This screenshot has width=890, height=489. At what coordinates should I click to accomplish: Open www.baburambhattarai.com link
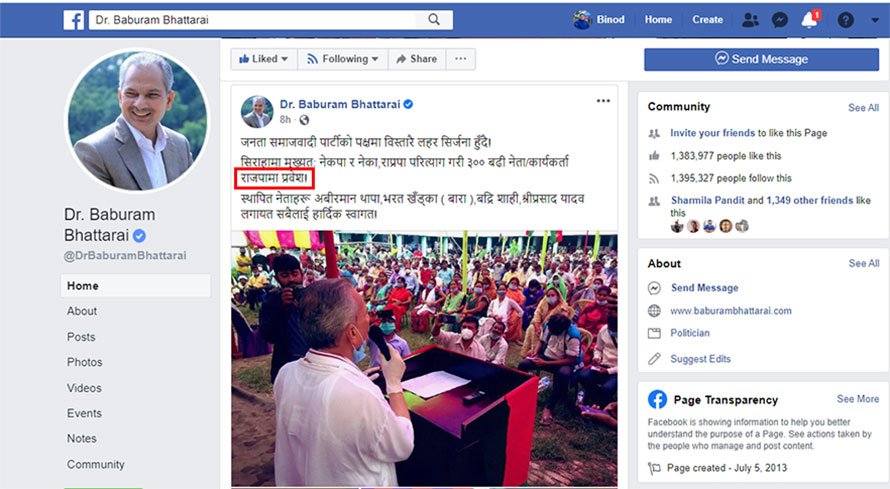coord(731,311)
